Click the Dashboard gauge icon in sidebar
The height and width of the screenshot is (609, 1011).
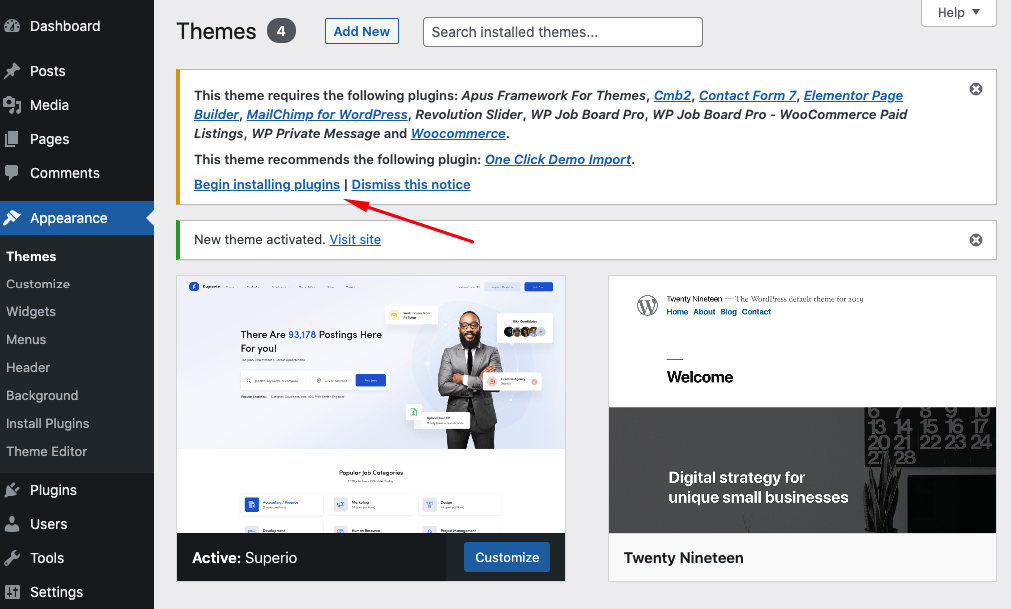pos(12,26)
